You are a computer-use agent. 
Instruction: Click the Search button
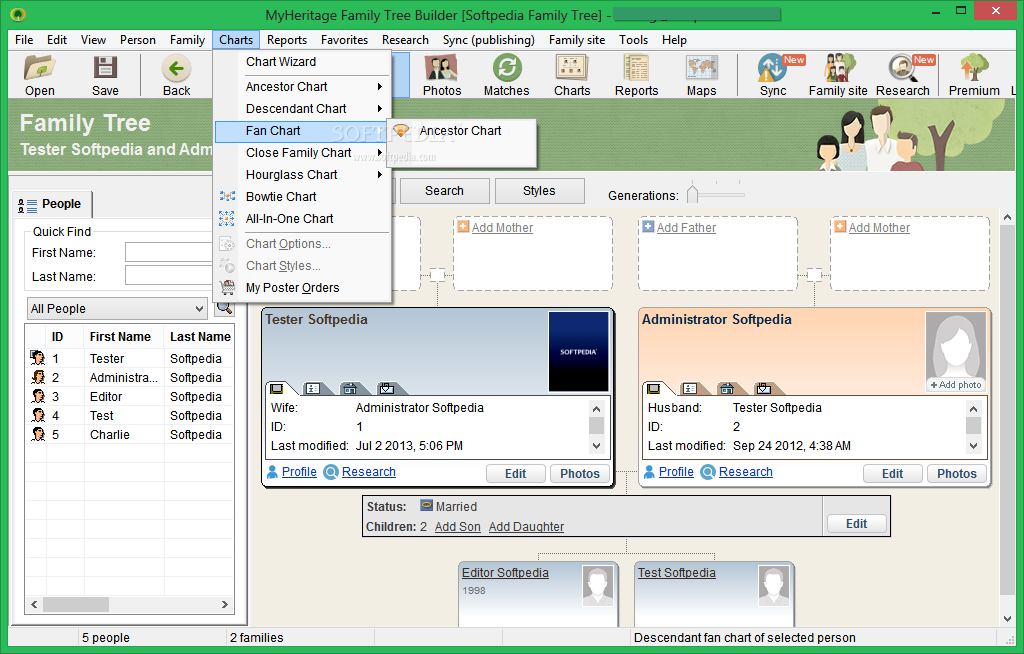coord(444,191)
